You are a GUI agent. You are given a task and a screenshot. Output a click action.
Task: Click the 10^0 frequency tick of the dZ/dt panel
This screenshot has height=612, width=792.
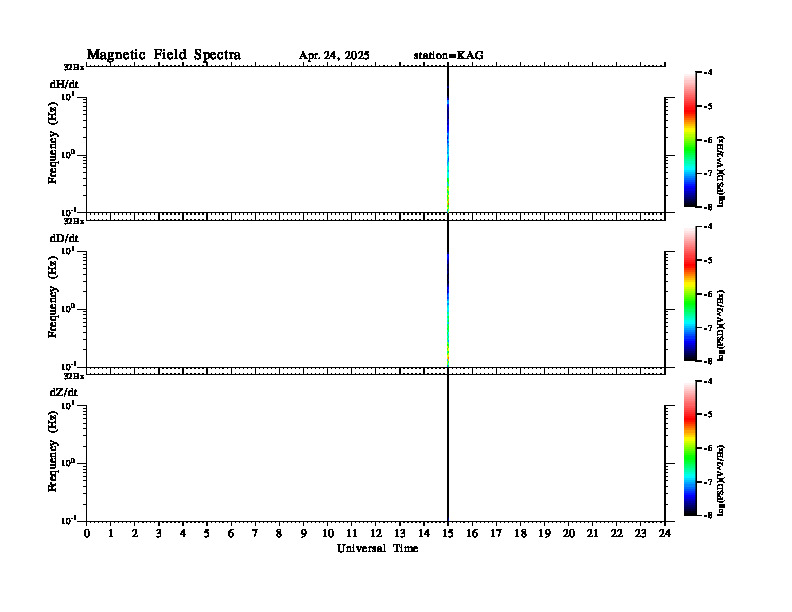[x=68, y=462]
